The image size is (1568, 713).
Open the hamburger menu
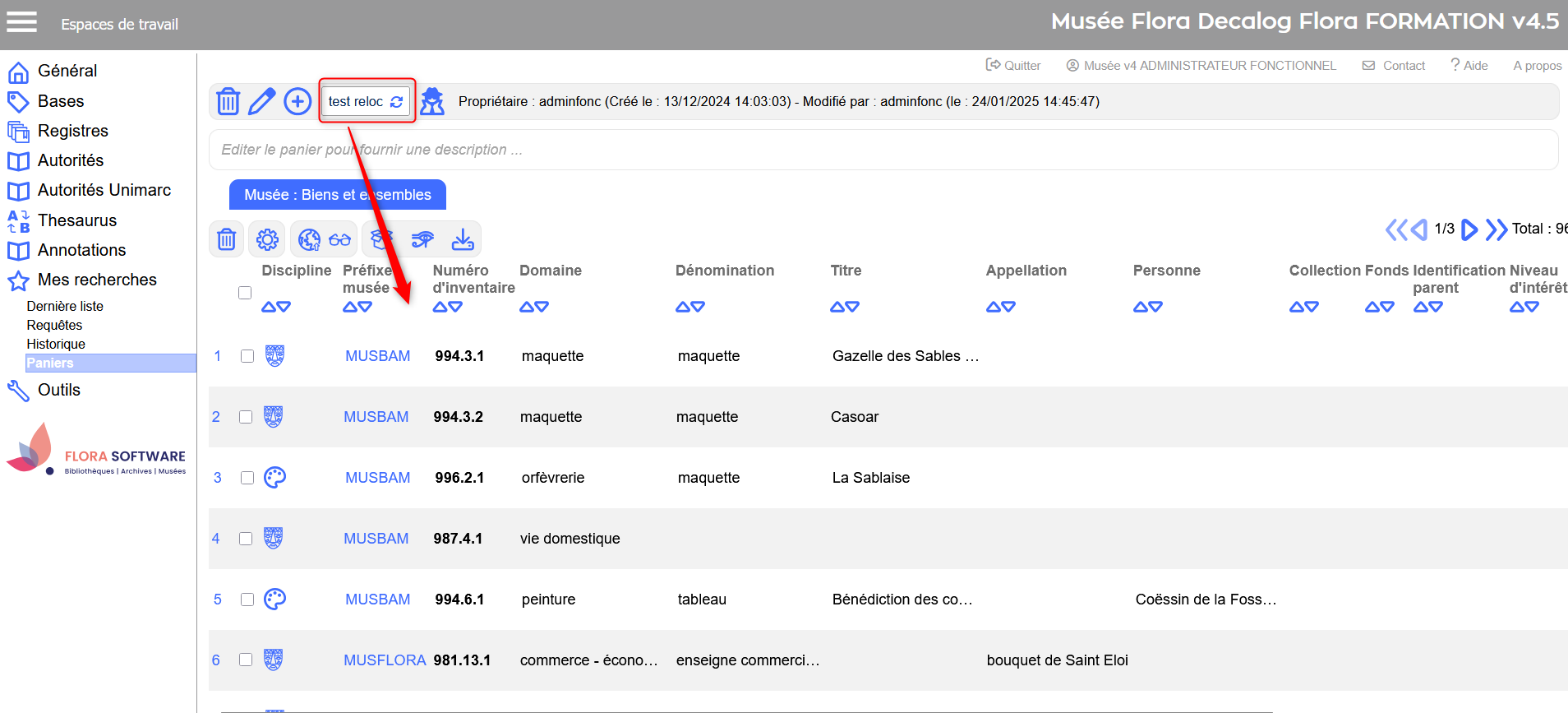pos(22,22)
